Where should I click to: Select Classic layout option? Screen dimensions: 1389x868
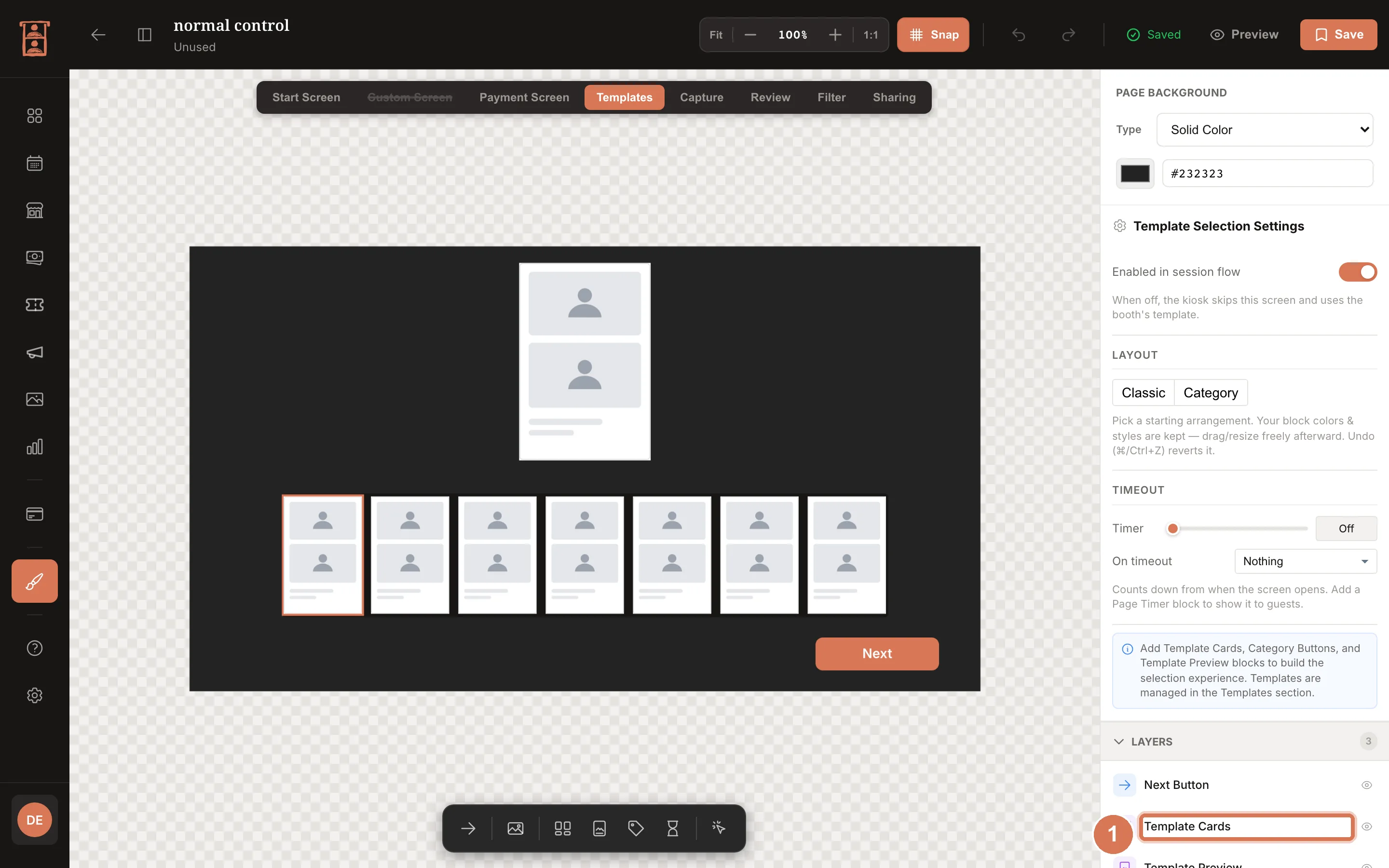coord(1144,393)
